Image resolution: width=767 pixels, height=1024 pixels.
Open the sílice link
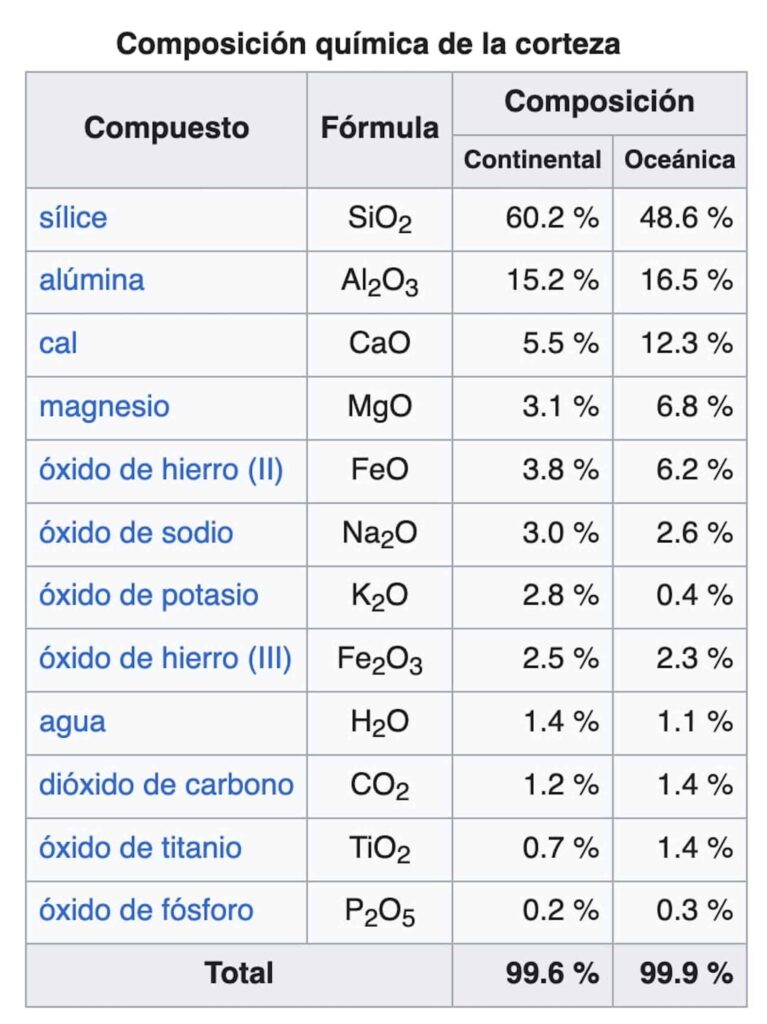[73, 218]
